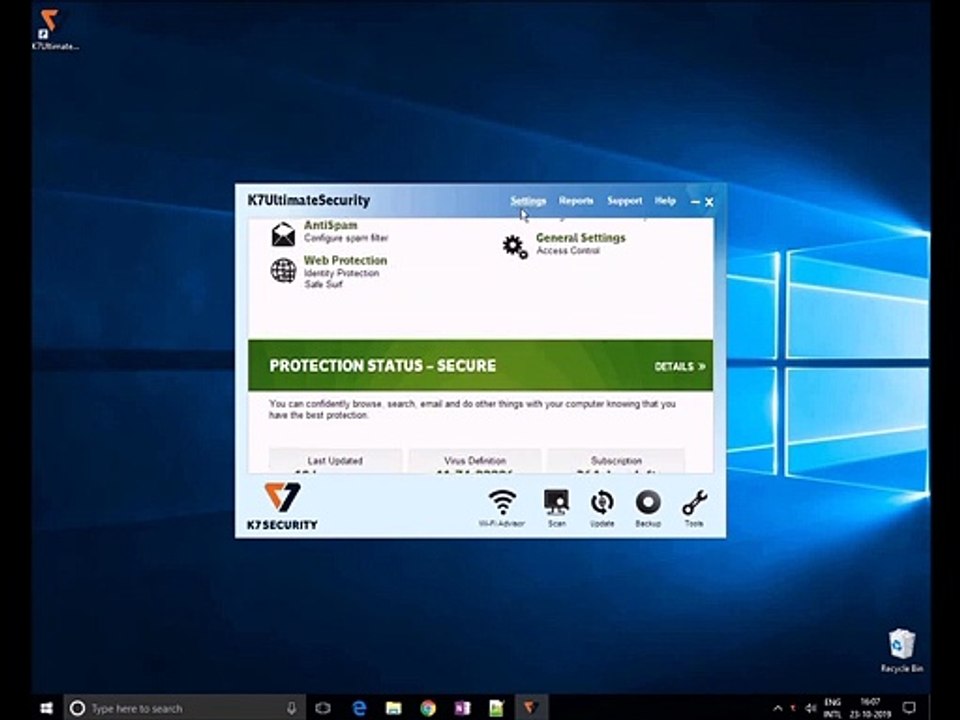The height and width of the screenshot is (720, 960).
Task: Click the Web Protection globe icon
Action: point(283,270)
